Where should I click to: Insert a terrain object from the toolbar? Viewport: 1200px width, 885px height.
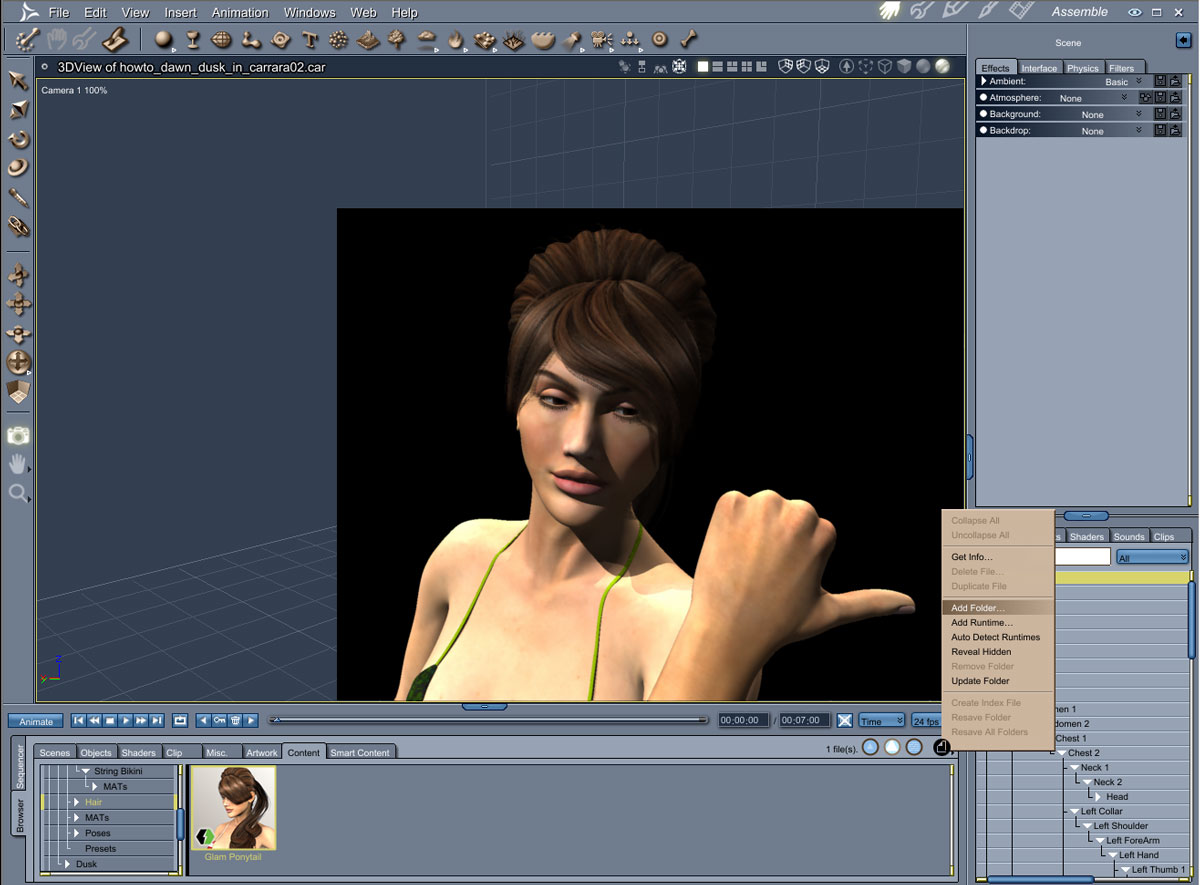pos(368,40)
